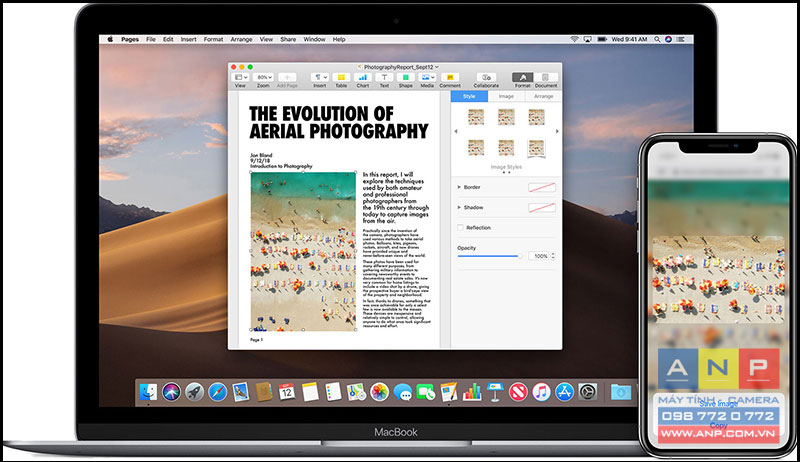Screen dimensions: 800x462
Task: Open the Shadow style preview dropdown
Action: click(x=542, y=208)
